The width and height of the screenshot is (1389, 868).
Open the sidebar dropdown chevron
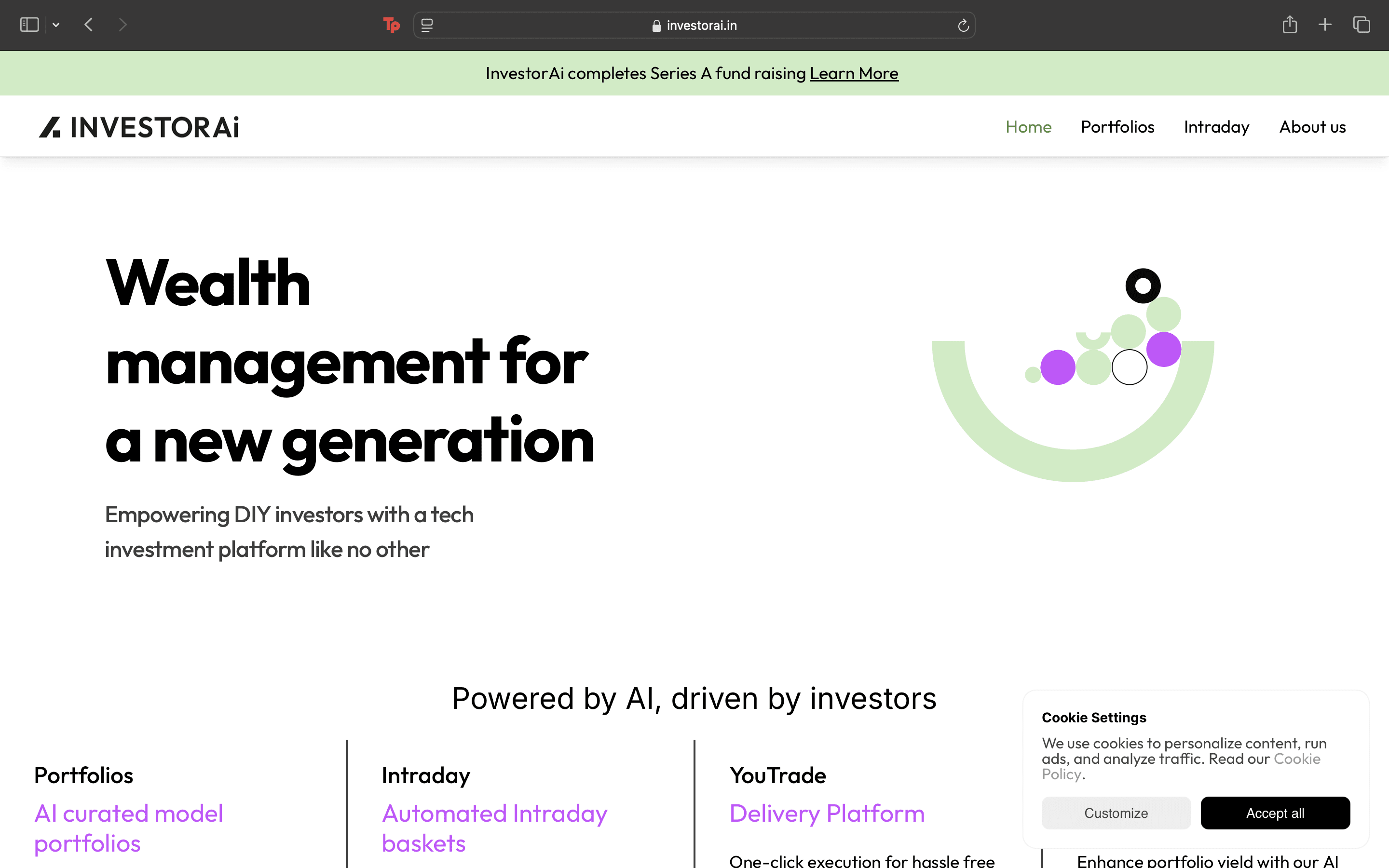click(55, 25)
